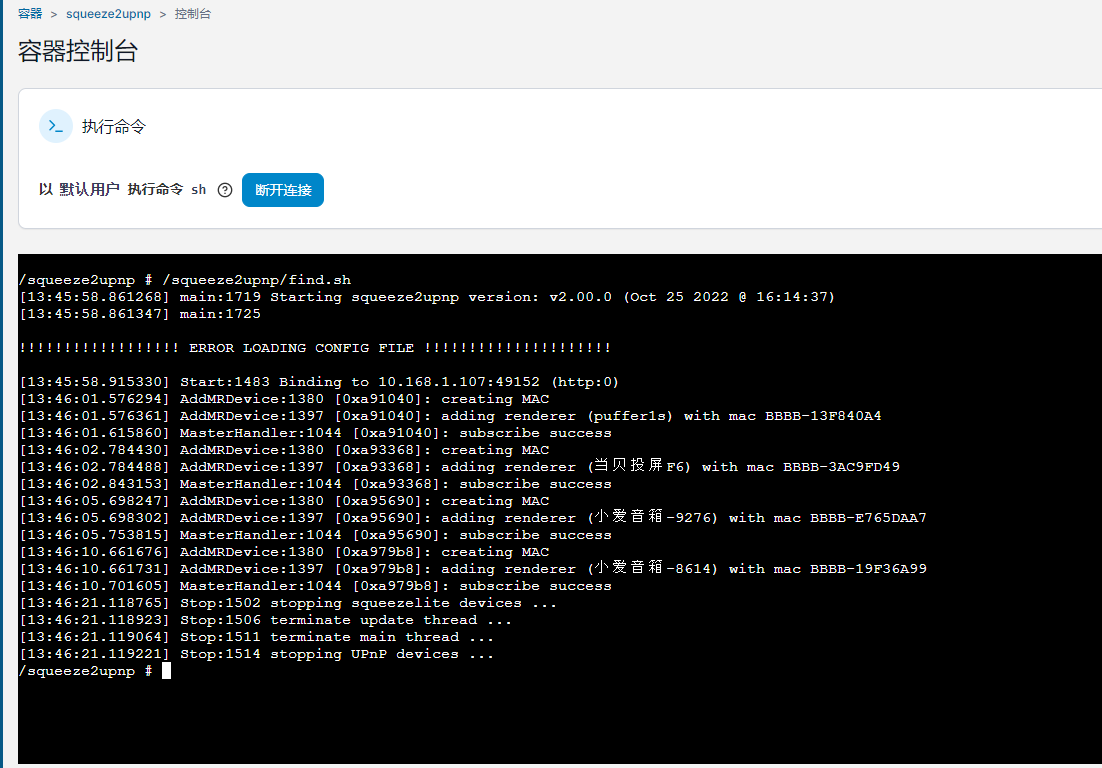Click the /squeeze2upnp/find.sh command line
Image resolution: width=1102 pixels, height=768 pixels.
(186, 280)
